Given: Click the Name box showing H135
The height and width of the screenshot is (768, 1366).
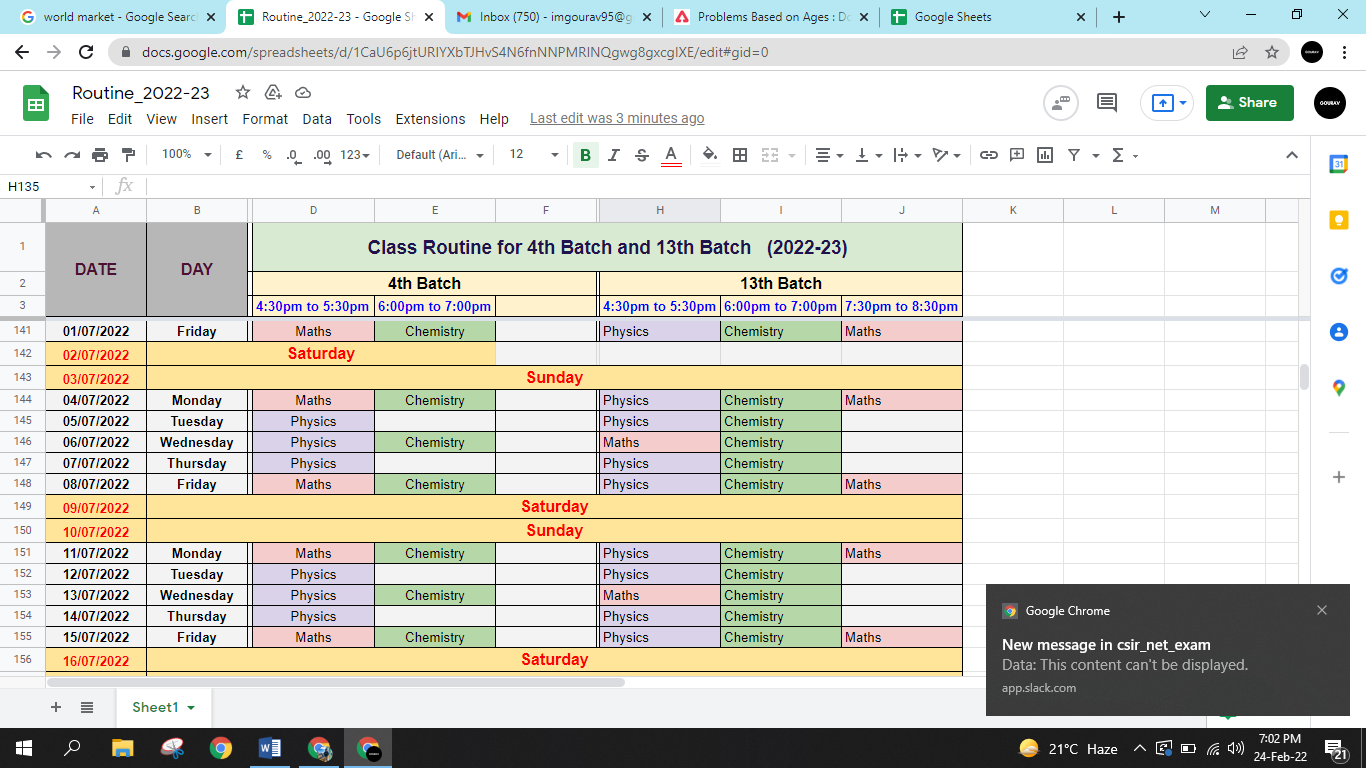Looking at the screenshot, I should 51,186.
